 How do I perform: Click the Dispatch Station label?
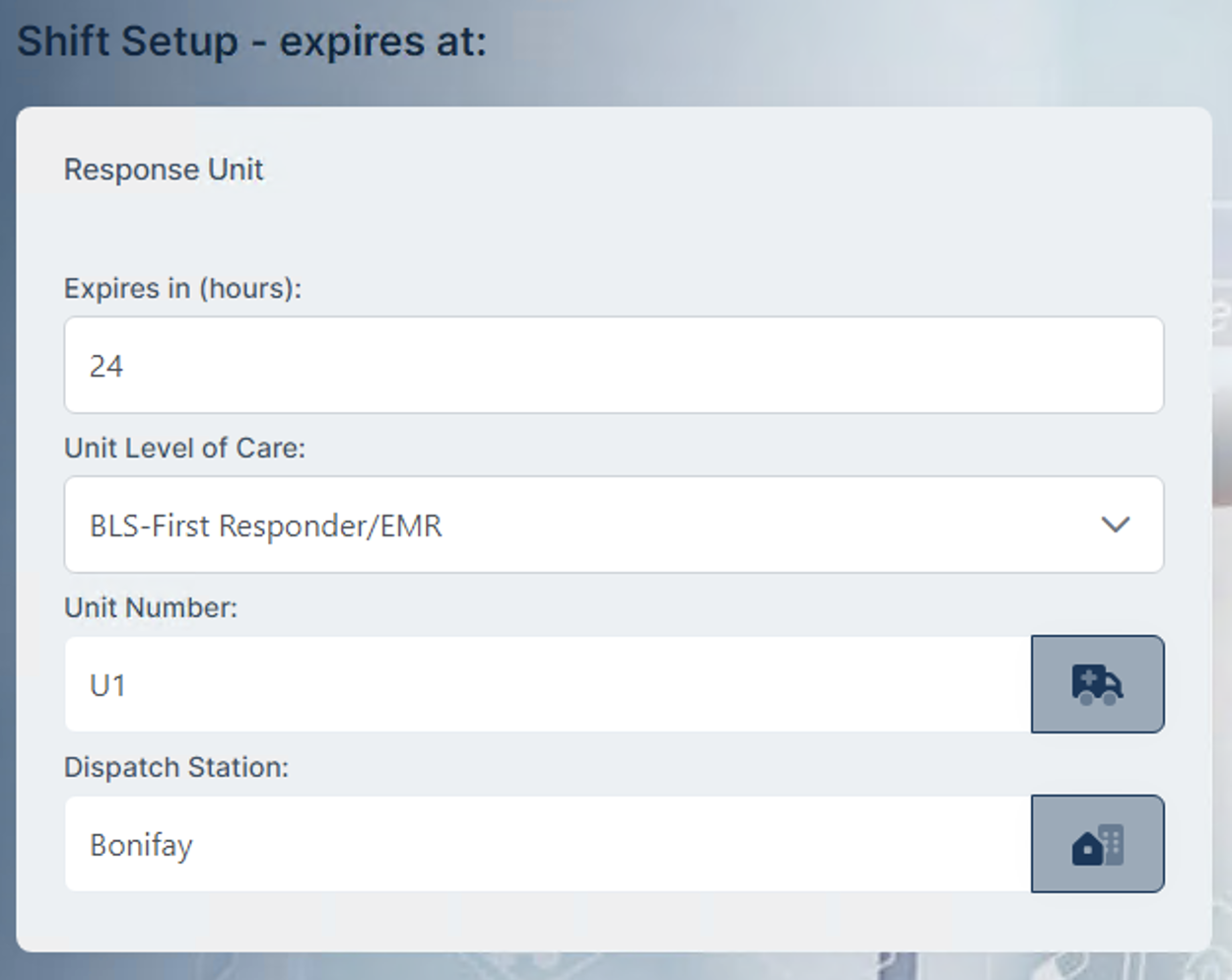pos(176,767)
